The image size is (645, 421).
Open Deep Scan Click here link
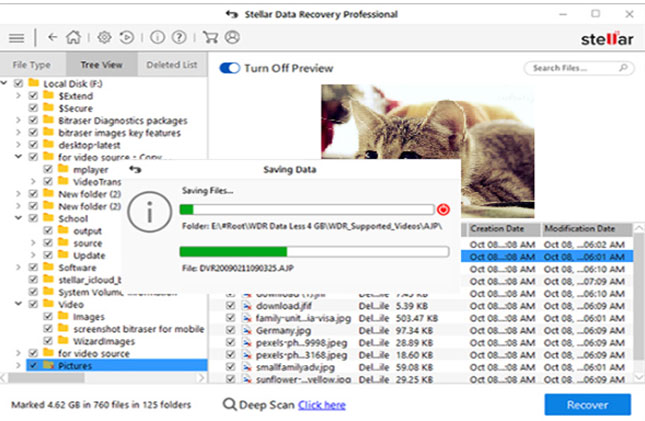(x=322, y=405)
